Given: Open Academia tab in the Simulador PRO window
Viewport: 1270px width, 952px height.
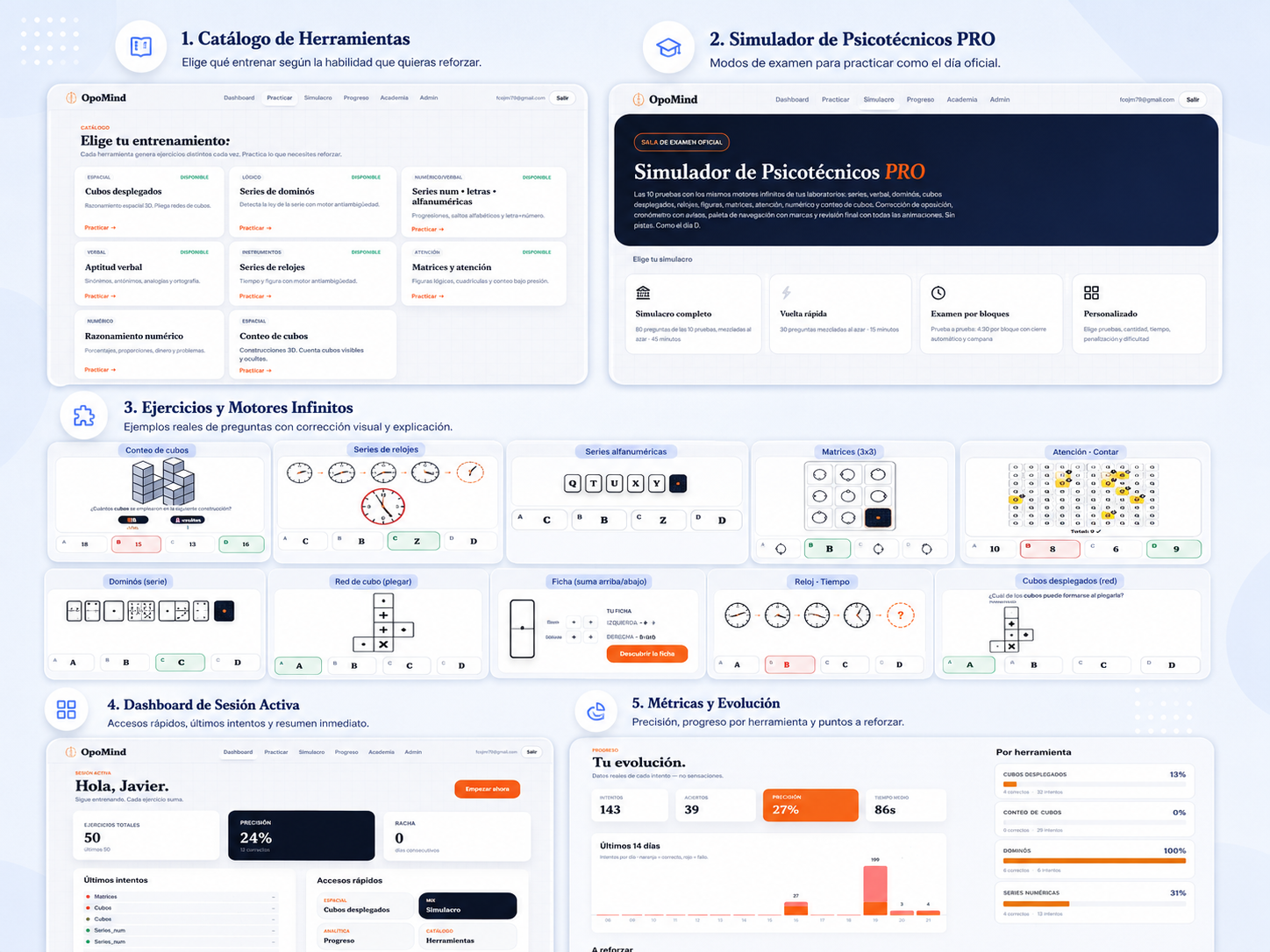Looking at the screenshot, I should [x=962, y=100].
